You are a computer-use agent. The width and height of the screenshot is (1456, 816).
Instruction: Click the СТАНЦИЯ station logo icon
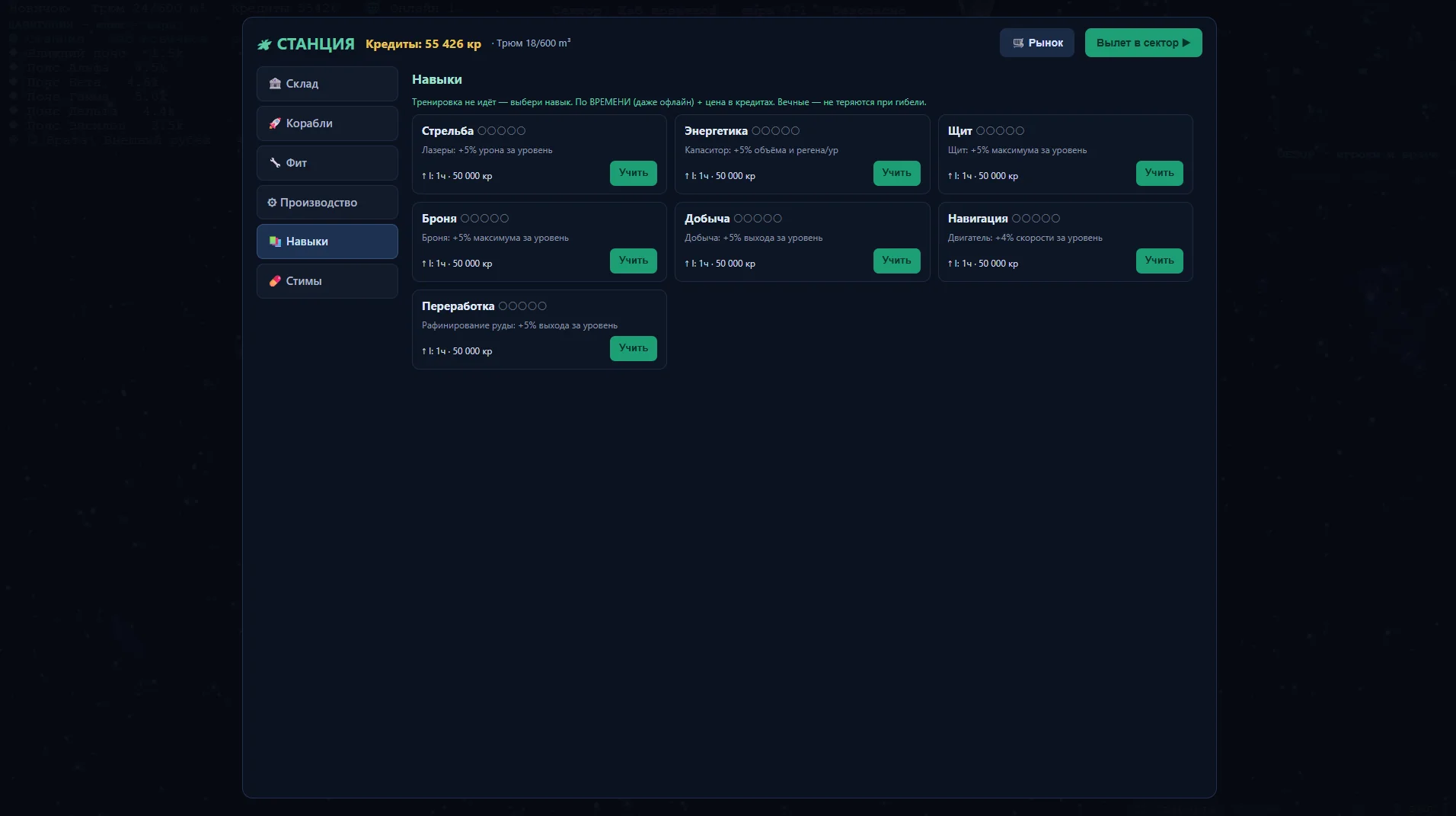264,44
